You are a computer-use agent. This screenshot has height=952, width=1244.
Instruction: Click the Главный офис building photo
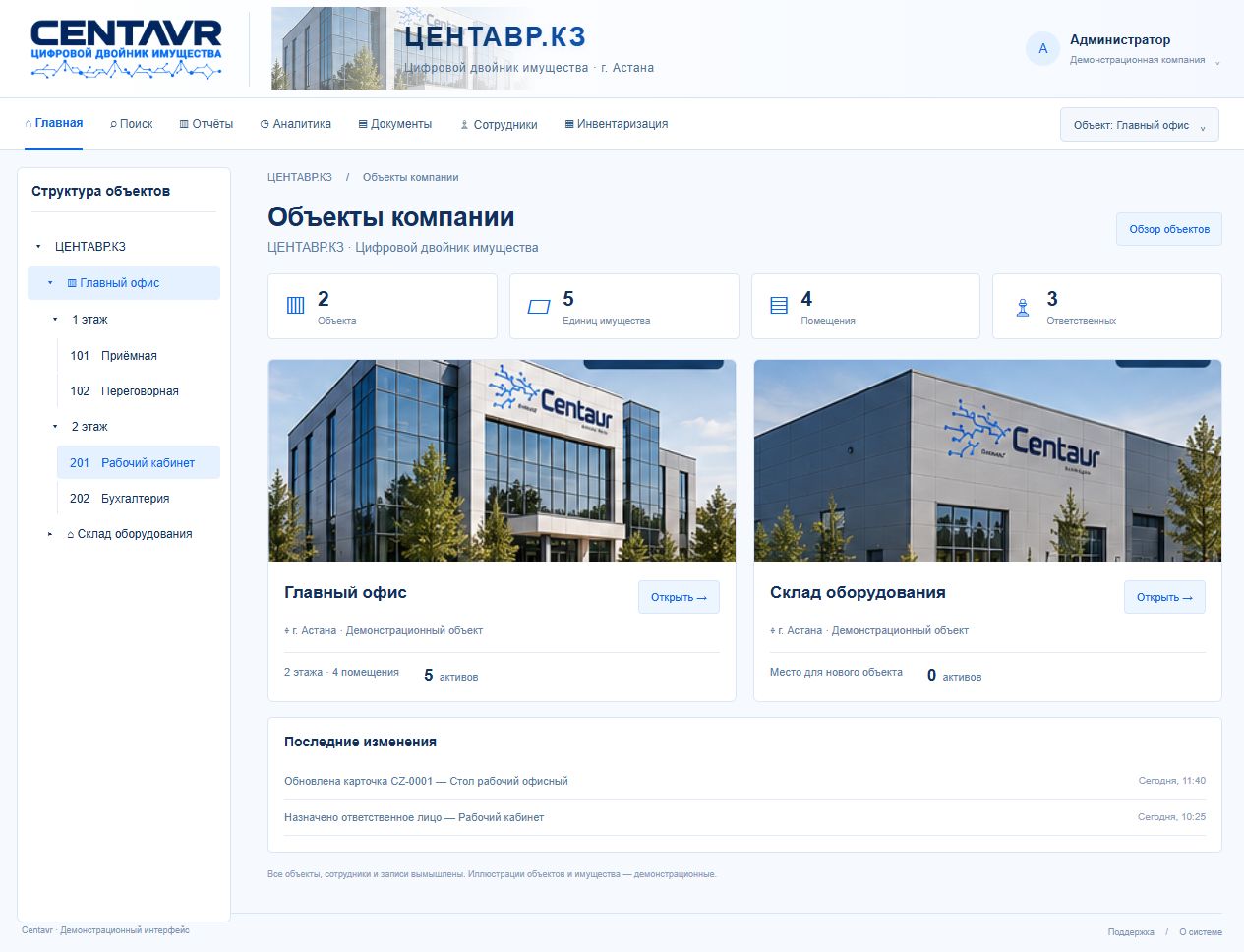coord(502,461)
